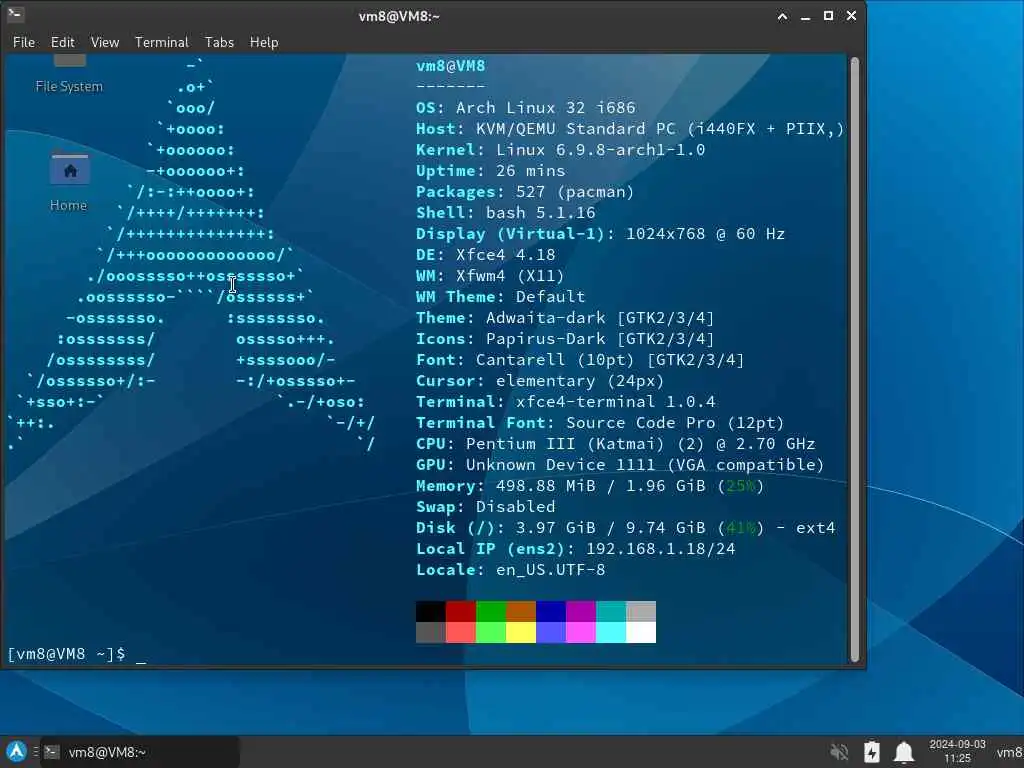The image size is (1024, 768).
Task: Click the "Font: Cantarell (10pt)" line
Action: 580,359
